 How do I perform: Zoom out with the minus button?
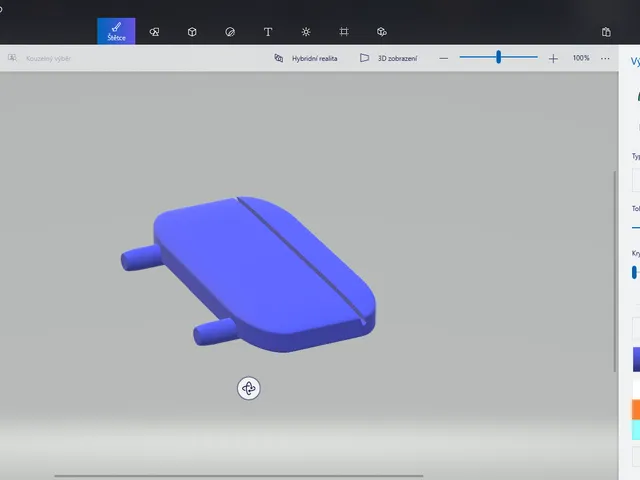click(x=444, y=59)
